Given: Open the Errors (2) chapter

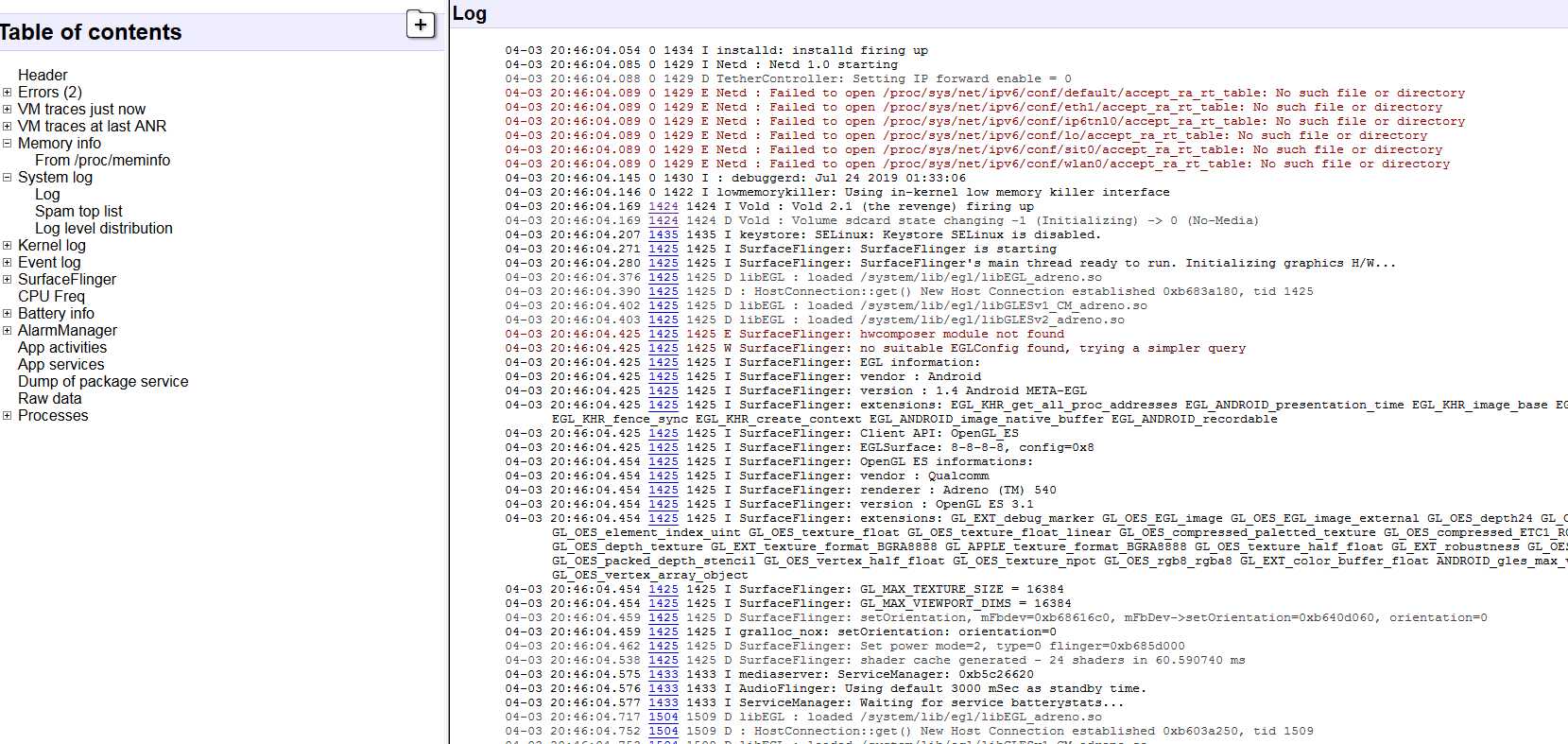Looking at the screenshot, I should coord(50,92).
